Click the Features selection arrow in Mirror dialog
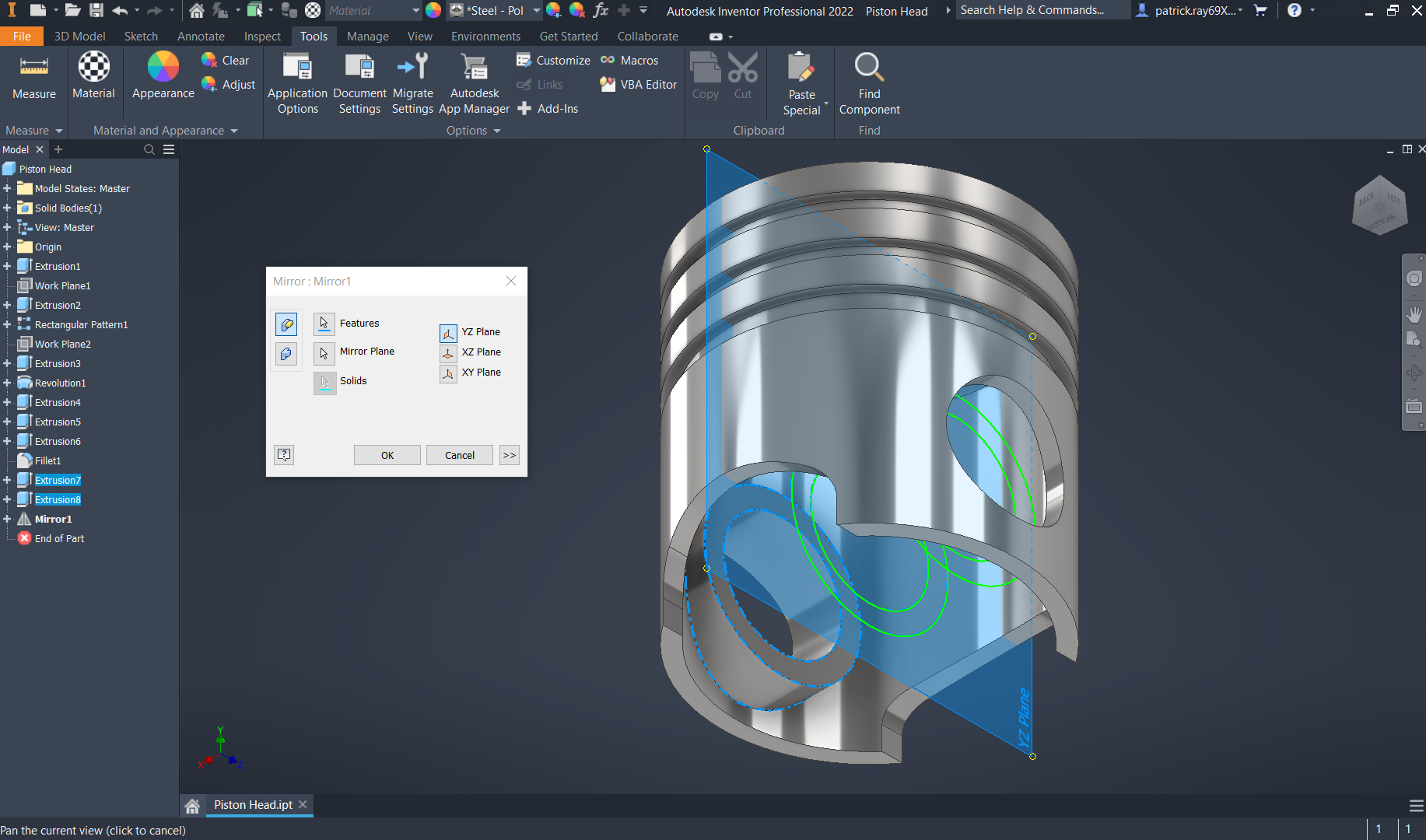The width and height of the screenshot is (1426, 840). [324, 323]
